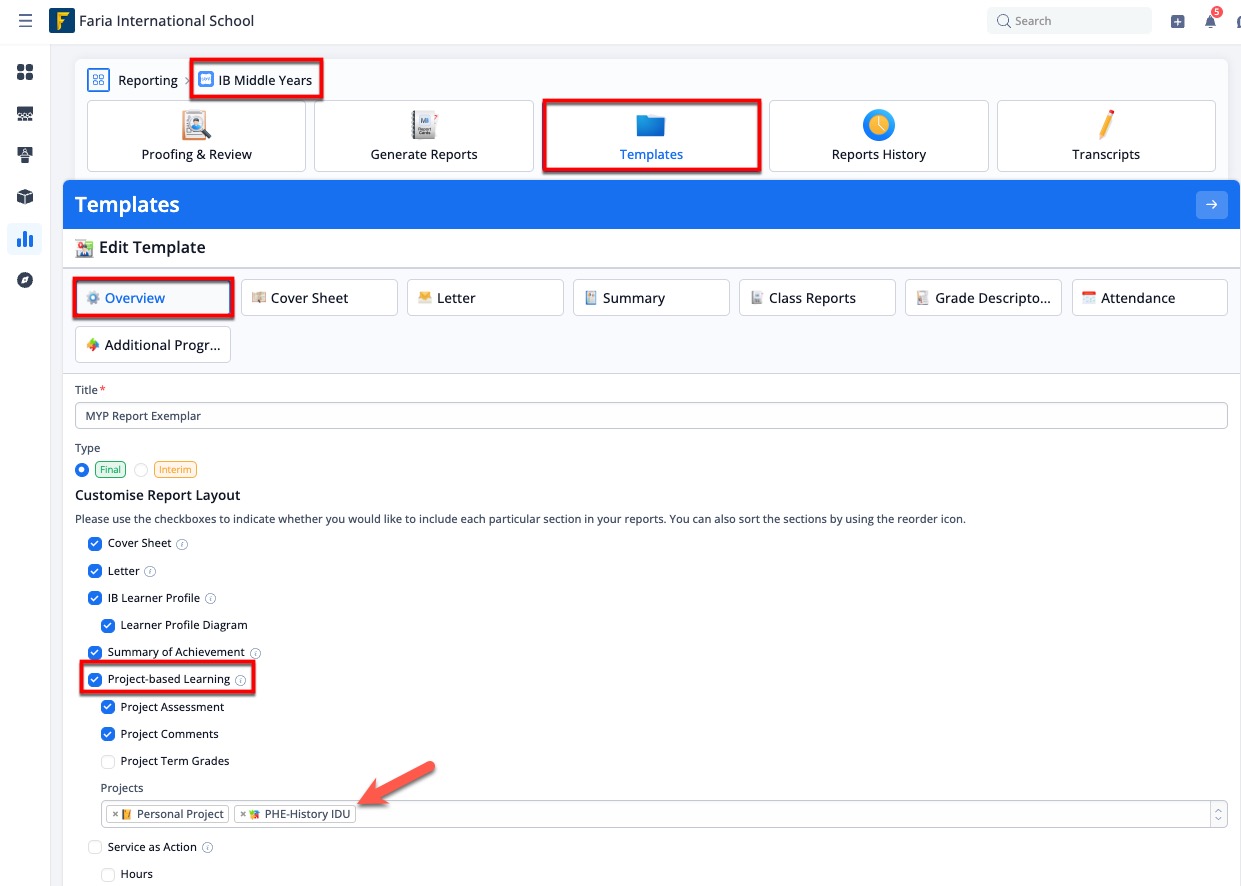Click the notifications bell icon
Screen dimensions: 1241x886
[1210, 21]
